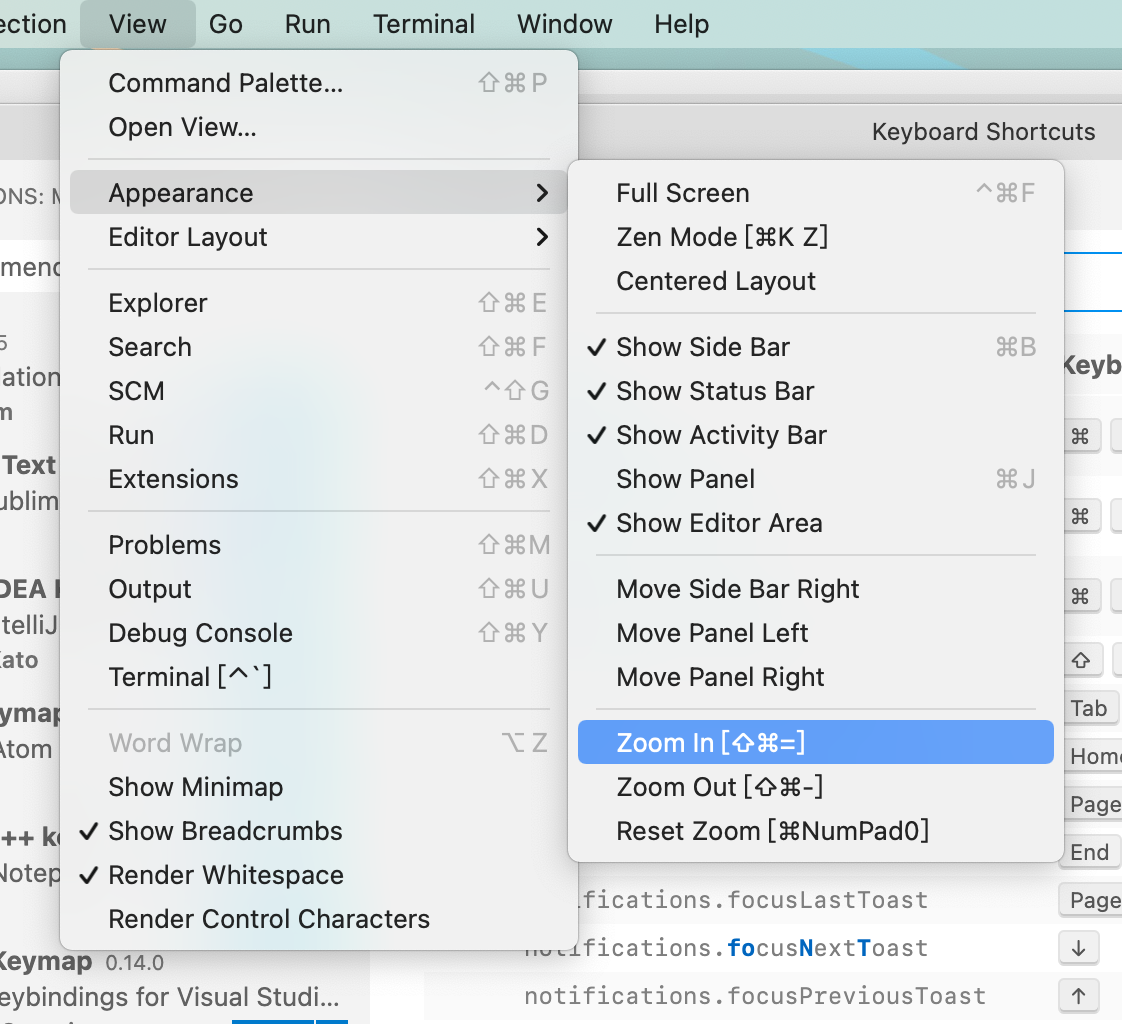1122x1024 pixels.
Task: Expand the Appearance submenu chevron
Action: (x=542, y=192)
